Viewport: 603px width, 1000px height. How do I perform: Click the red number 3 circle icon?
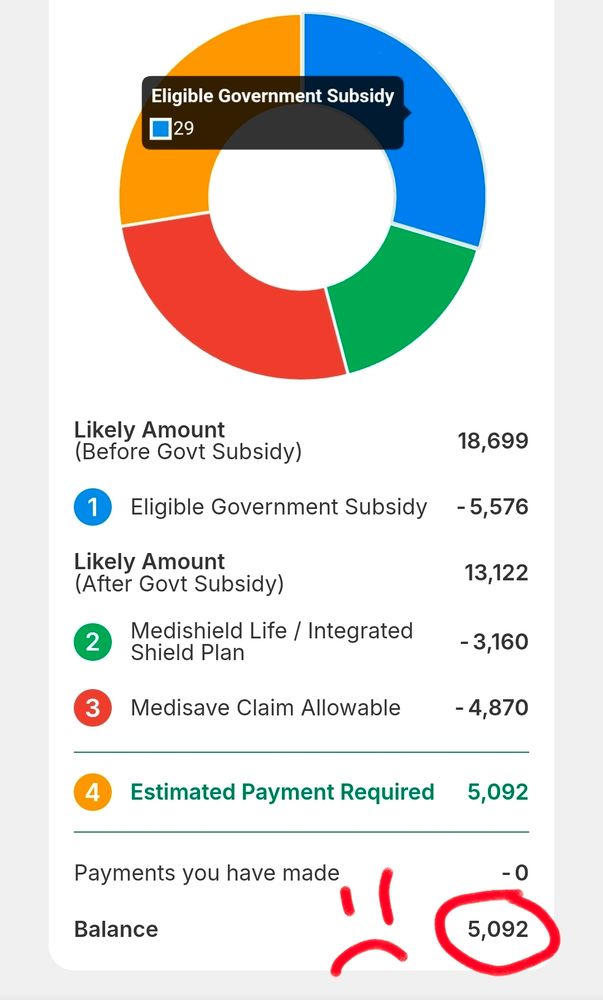(93, 708)
